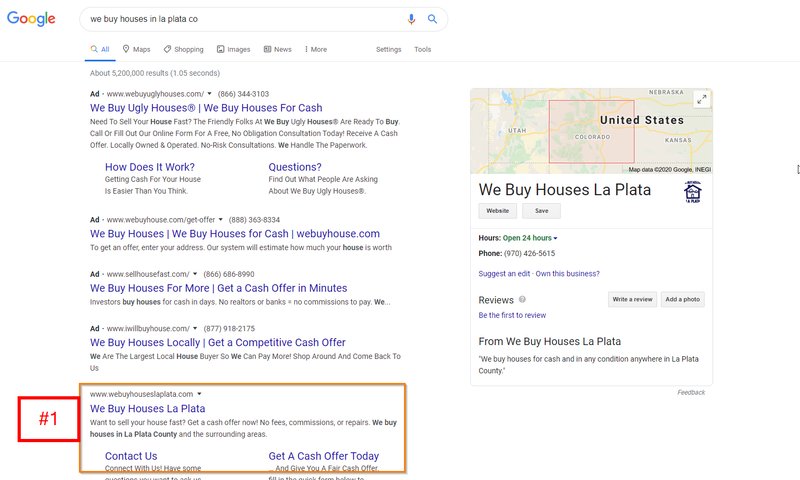Activate voice search microphone icon
The height and width of the screenshot is (480, 800).
pyautogui.click(x=411, y=19)
